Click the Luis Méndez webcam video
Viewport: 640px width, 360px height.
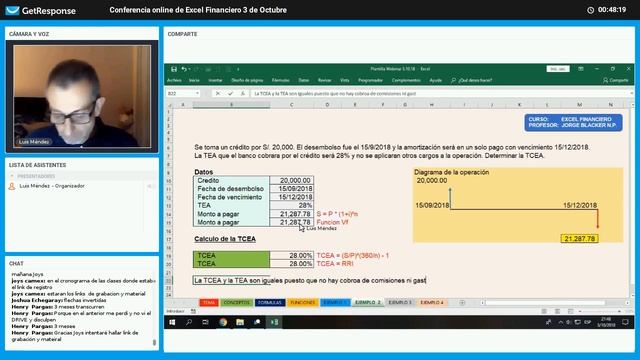pyautogui.click(x=82, y=96)
